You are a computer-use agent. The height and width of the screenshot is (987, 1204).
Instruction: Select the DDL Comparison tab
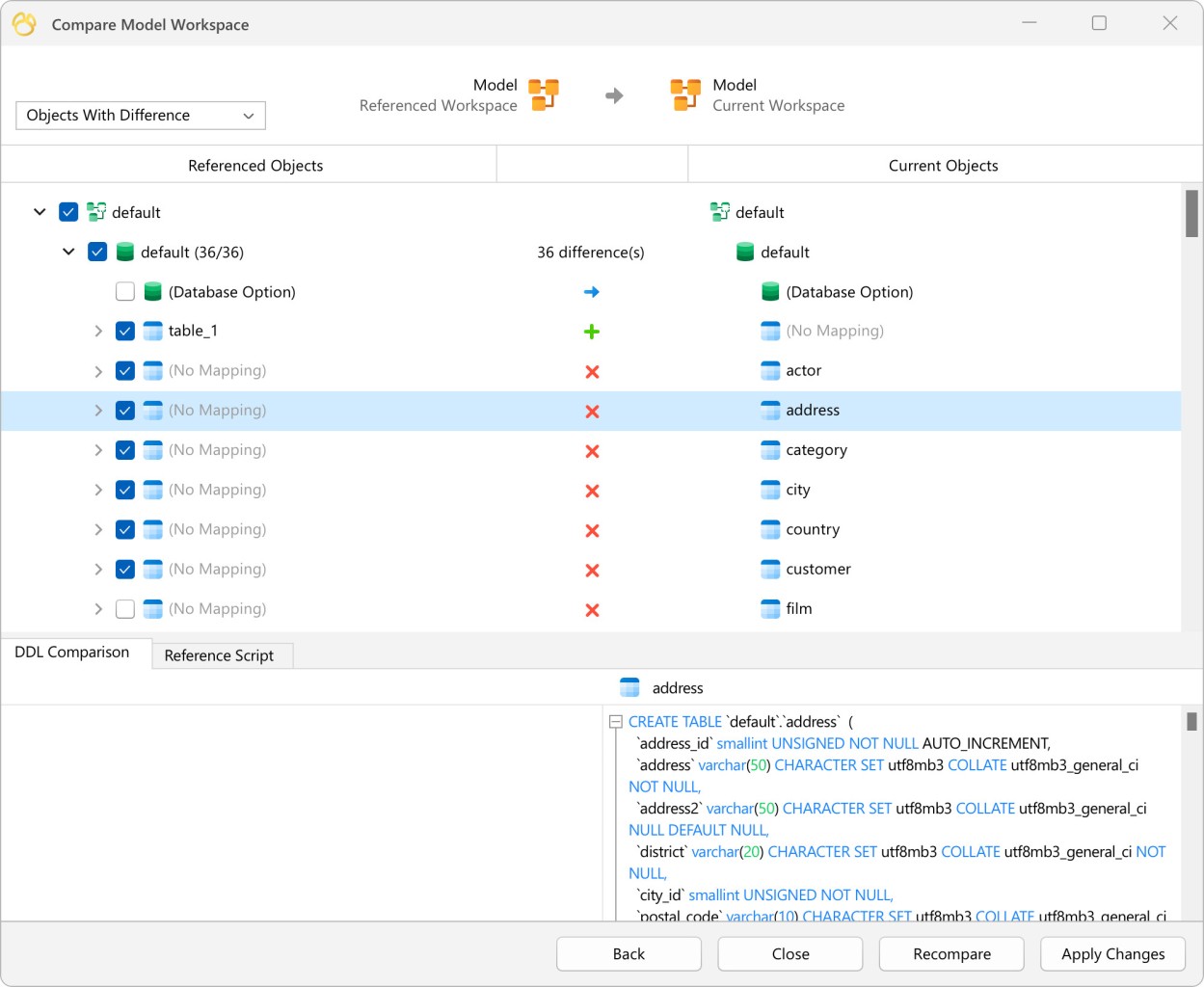(72, 653)
